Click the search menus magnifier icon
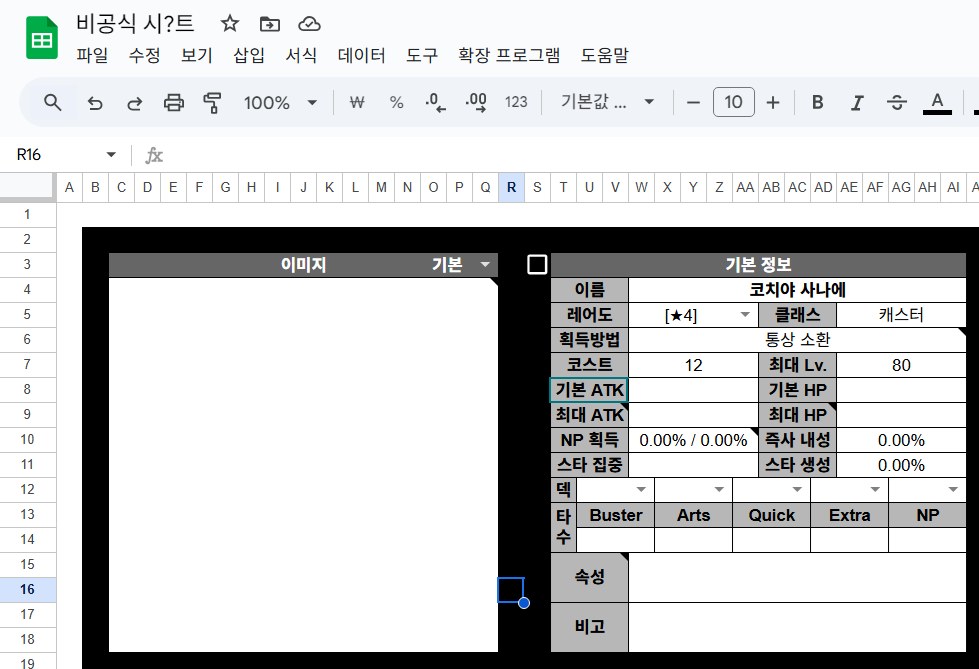This screenshot has height=669, width=979. click(53, 102)
